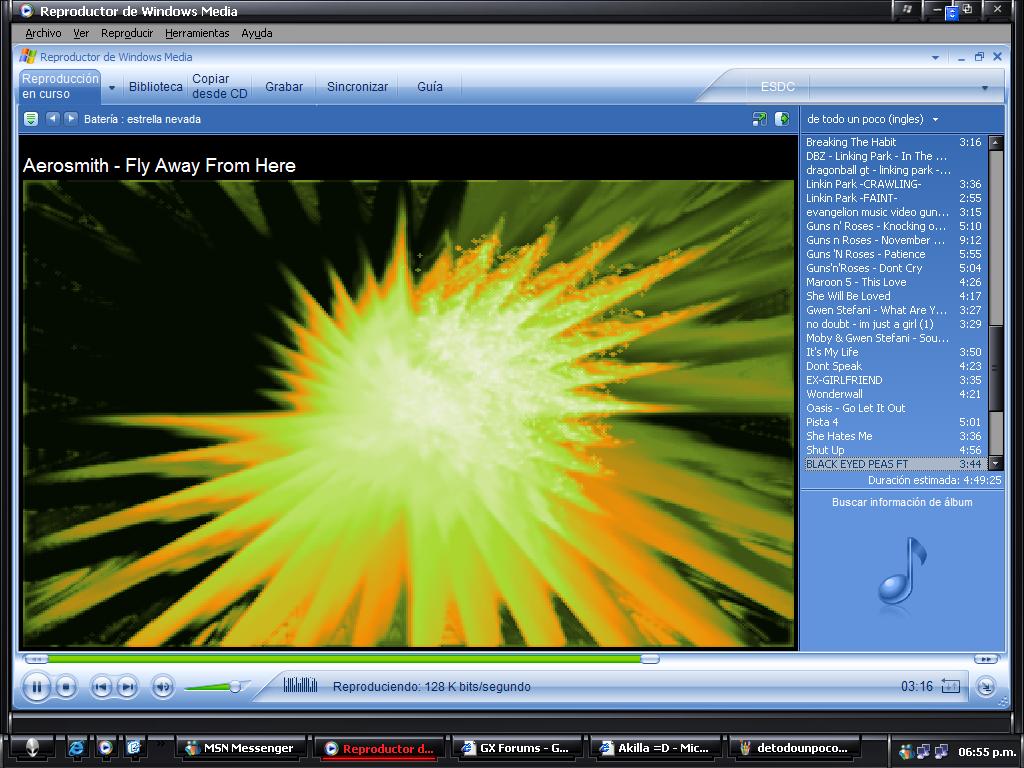The height and width of the screenshot is (768, 1024).
Task: Select 'It's My Life' track
Action: click(893, 352)
